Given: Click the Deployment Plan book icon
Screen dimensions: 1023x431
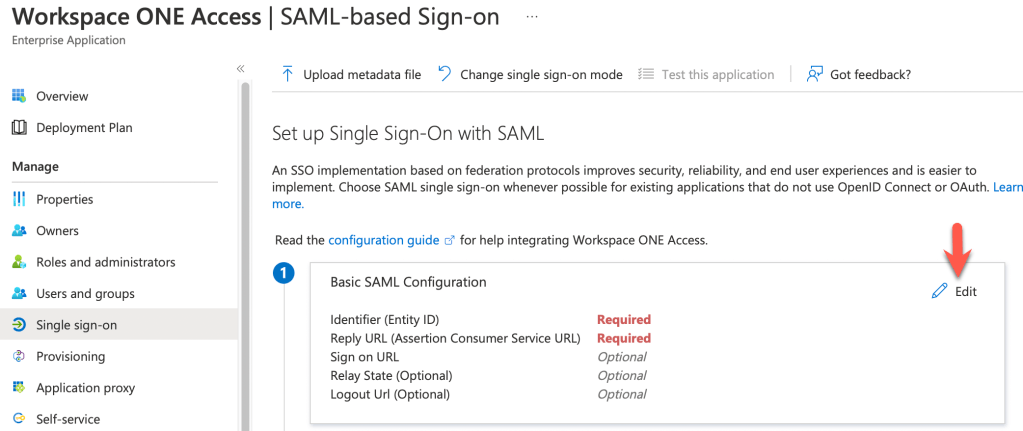Looking at the screenshot, I should (18, 128).
